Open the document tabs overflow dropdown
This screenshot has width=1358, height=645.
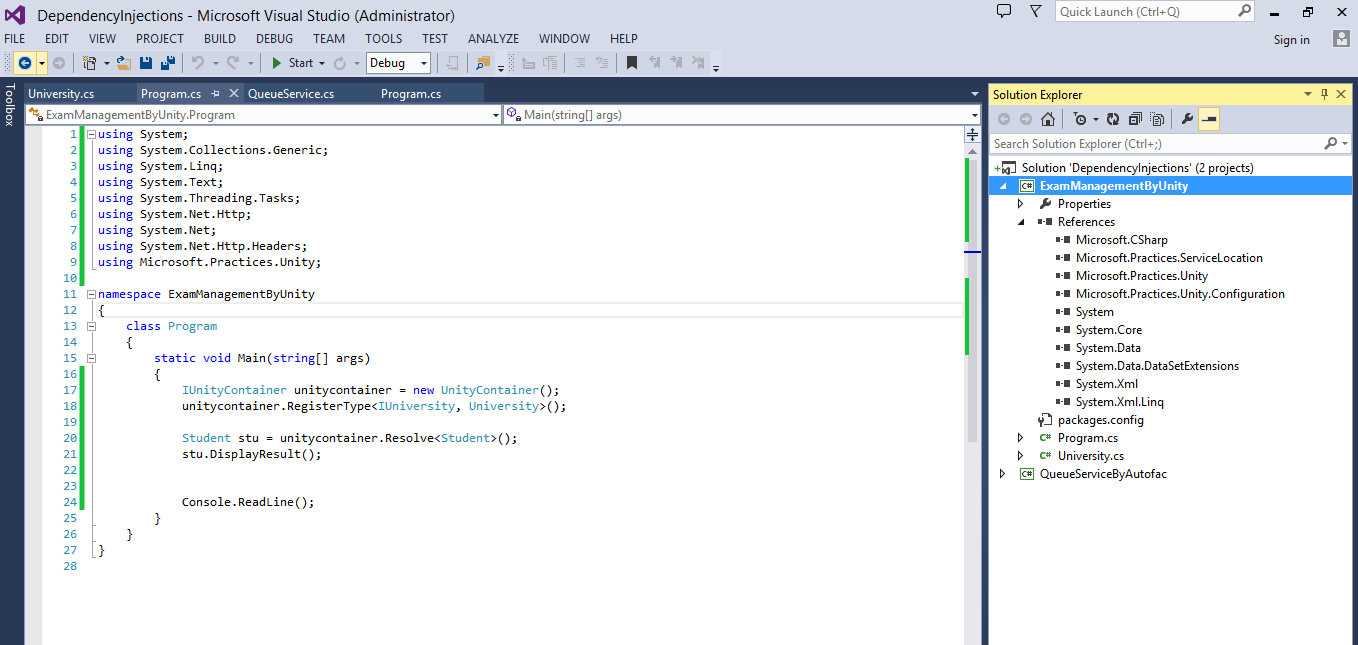[975, 94]
